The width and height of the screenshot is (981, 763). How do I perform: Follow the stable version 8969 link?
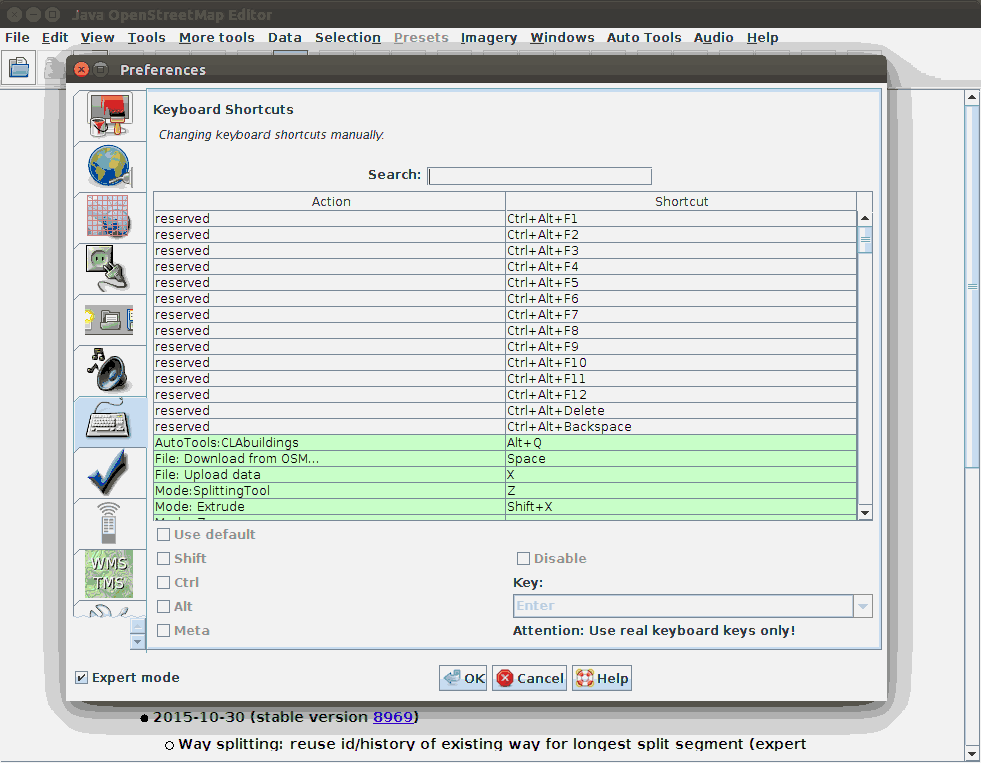[x=393, y=717]
